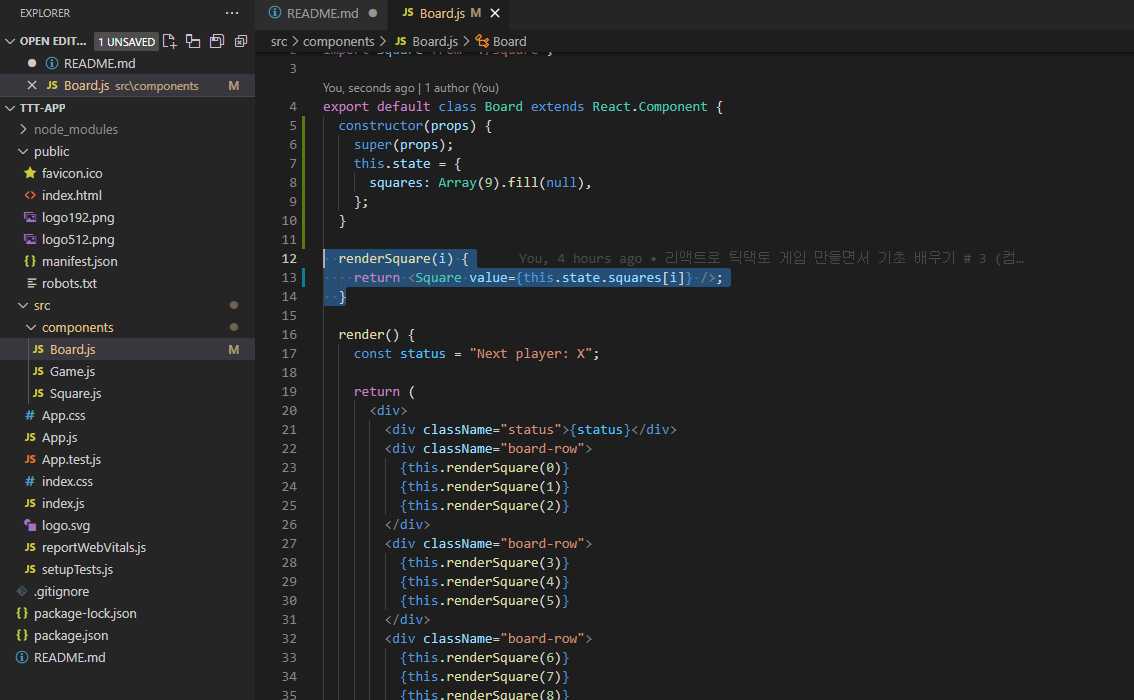Expand the node_modules folder
The height and width of the screenshot is (700, 1134).
pyautogui.click(x=23, y=129)
